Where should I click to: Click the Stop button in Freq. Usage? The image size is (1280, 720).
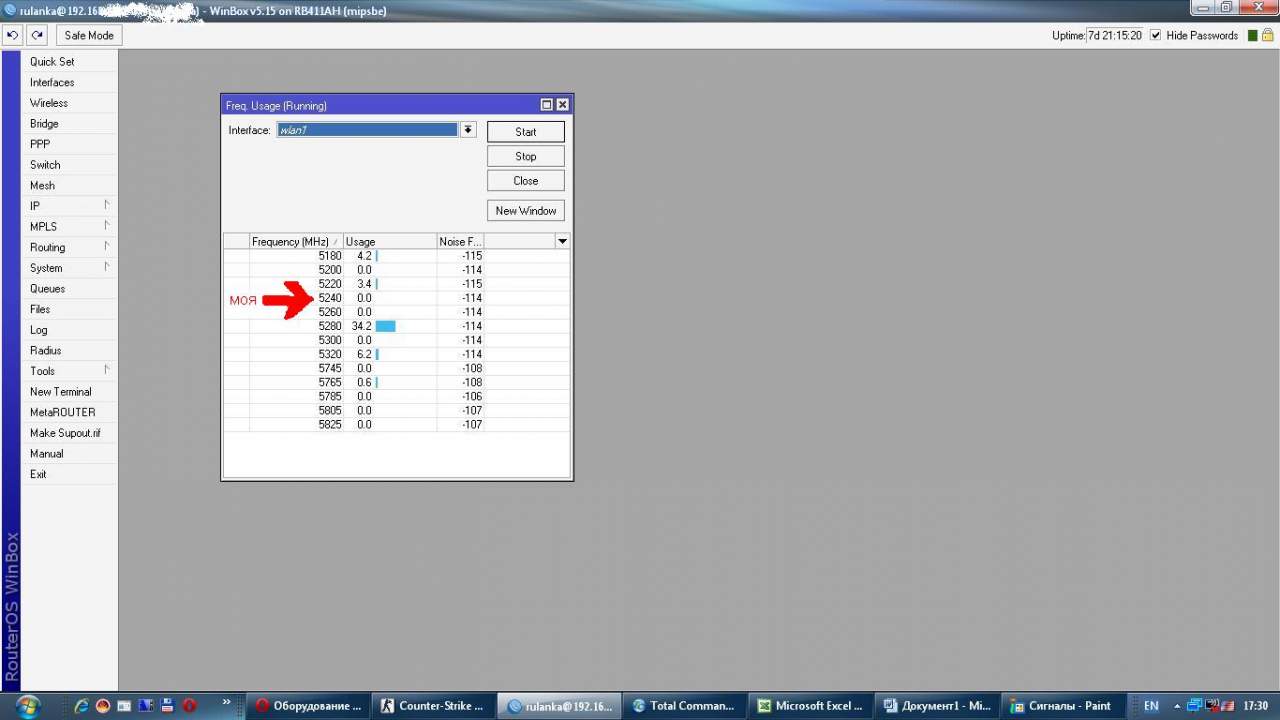tap(526, 156)
